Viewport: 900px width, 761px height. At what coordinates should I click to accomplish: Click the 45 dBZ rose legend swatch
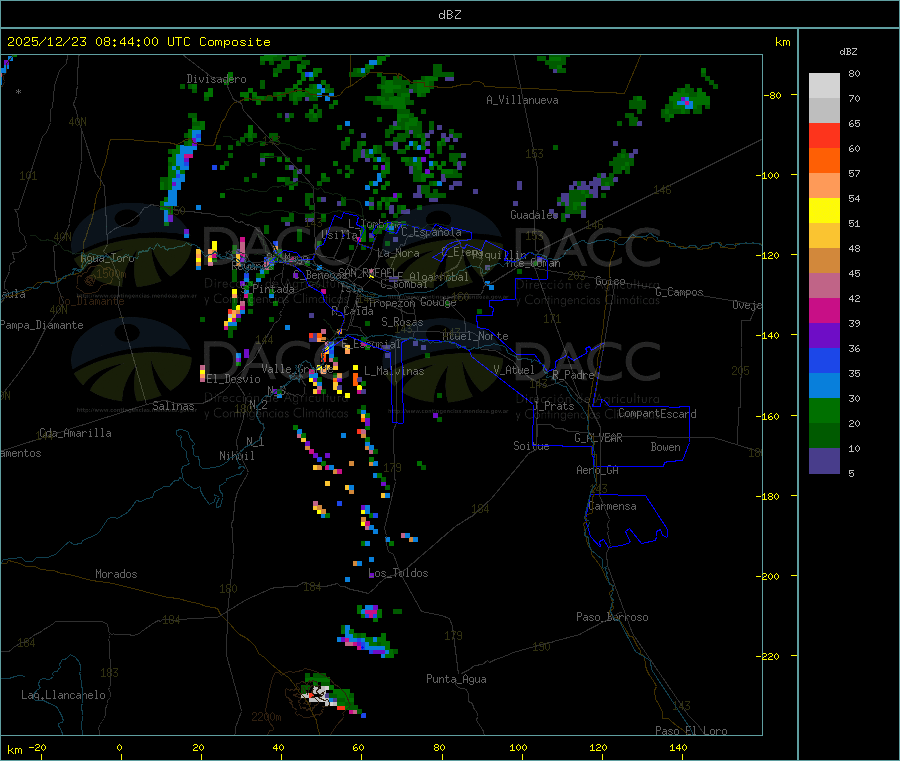(x=824, y=286)
